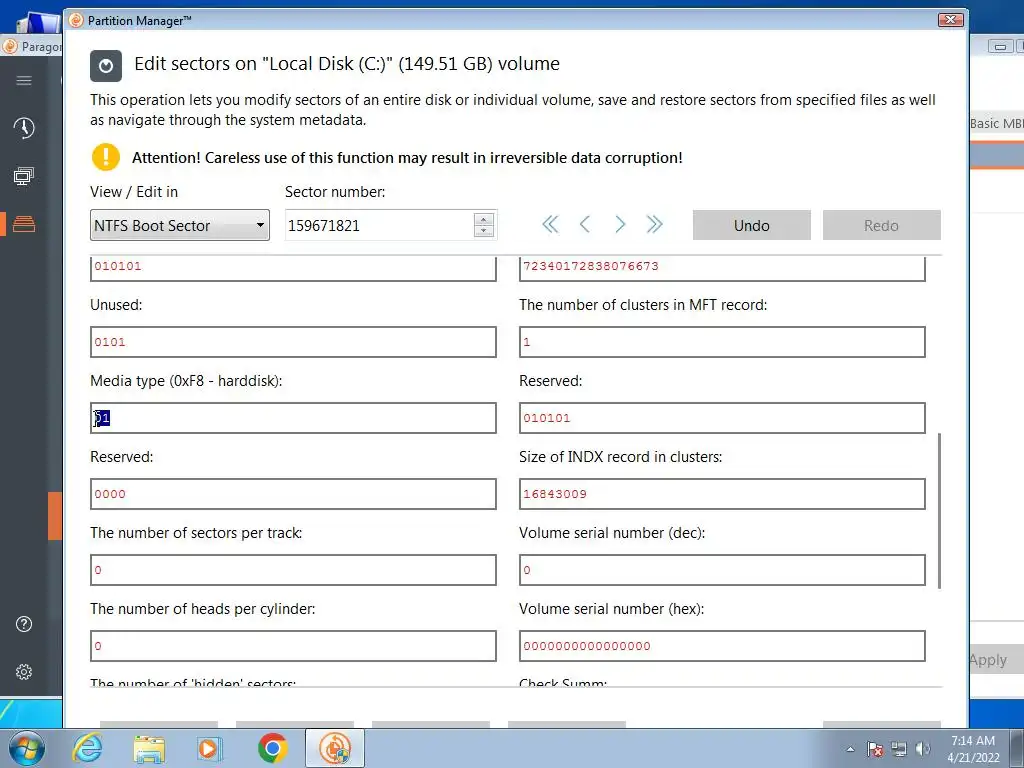Select the Paragon Partition Manager taskbar icon
Screen dimensions: 1024x768
[335, 748]
